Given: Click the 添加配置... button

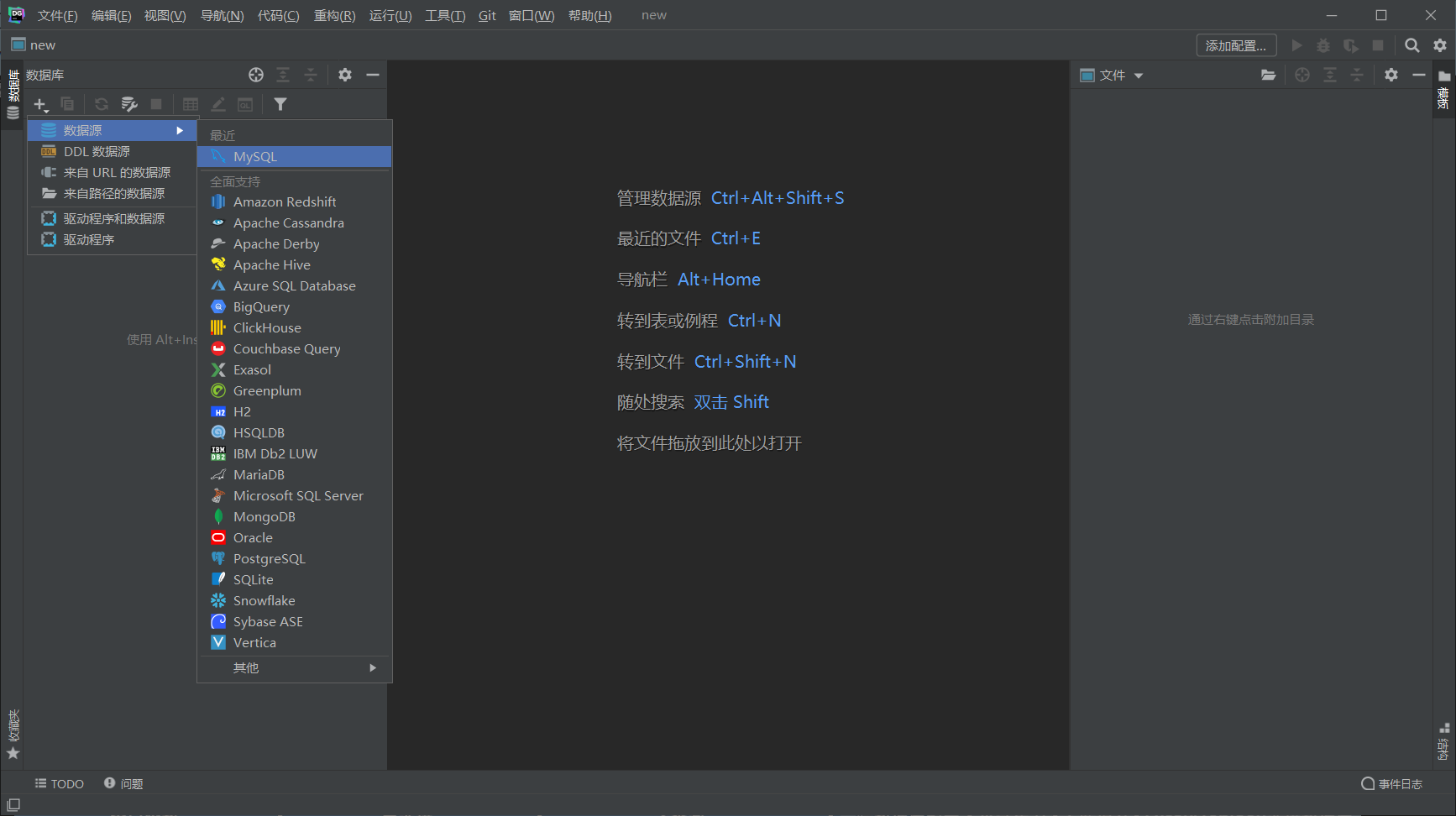Looking at the screenshot, I should point(1236,45).
